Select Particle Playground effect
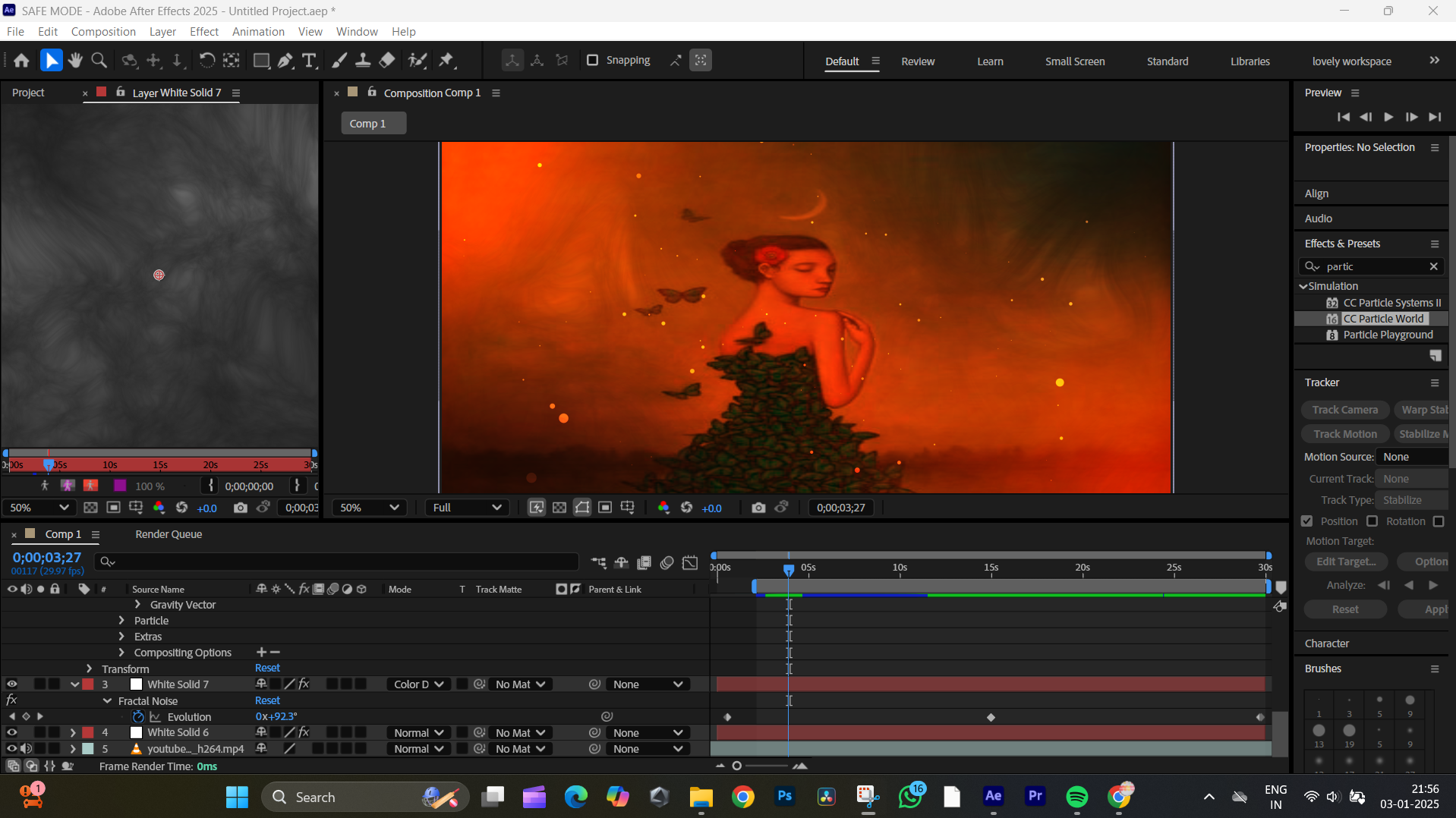Screen dimensions: 1456x818 point(1388,335)
